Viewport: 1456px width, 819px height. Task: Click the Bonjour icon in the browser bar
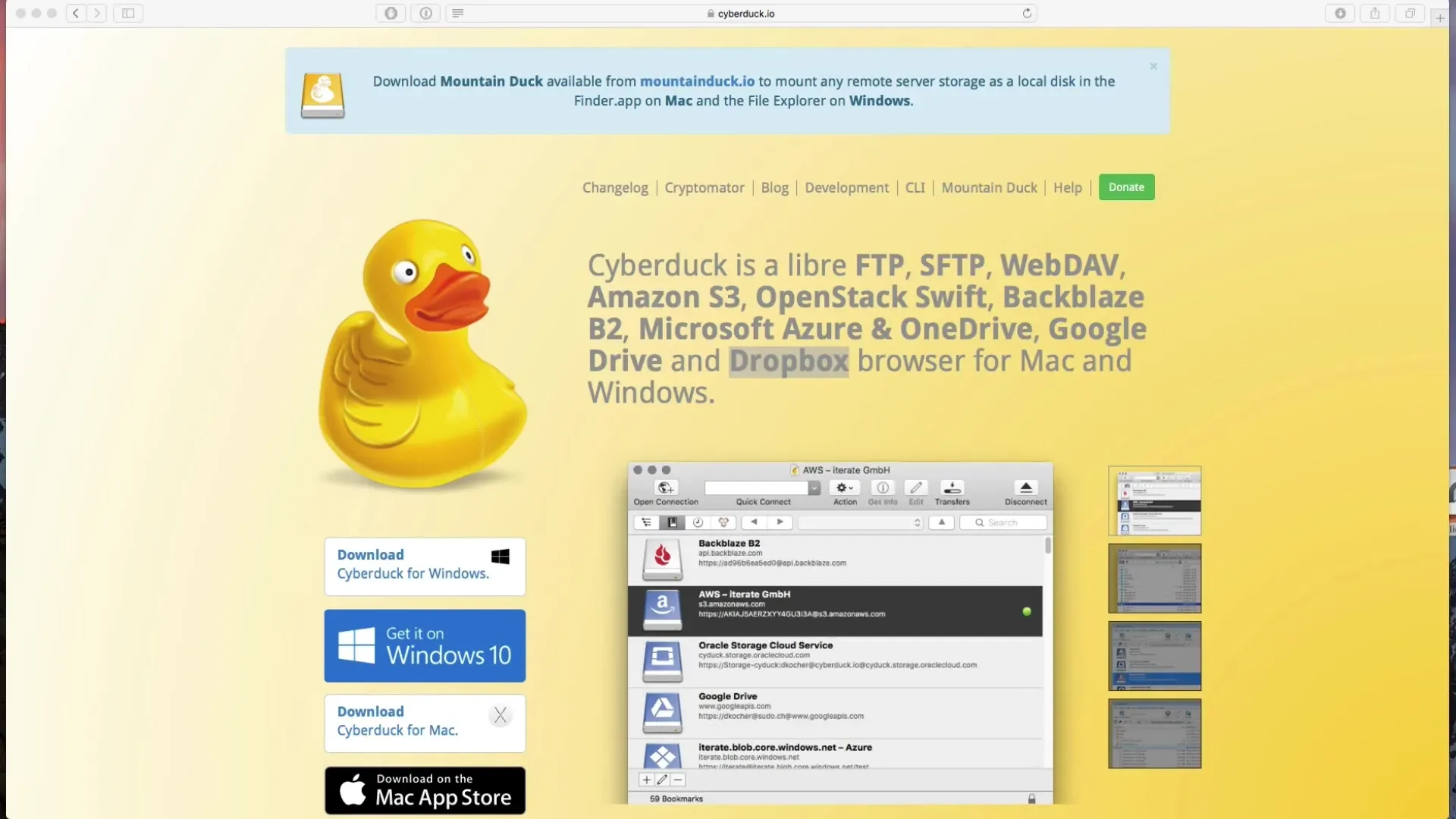[723, 522]
